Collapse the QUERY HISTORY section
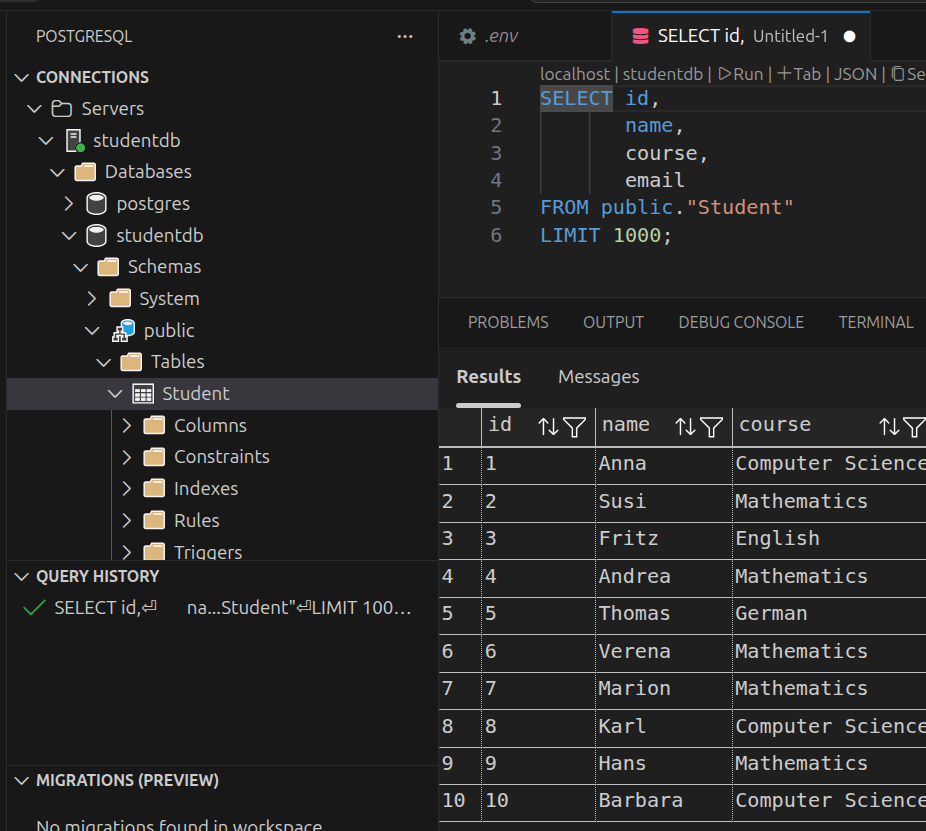The height and width of the screenshot is (831, 926). pos(22,576)
